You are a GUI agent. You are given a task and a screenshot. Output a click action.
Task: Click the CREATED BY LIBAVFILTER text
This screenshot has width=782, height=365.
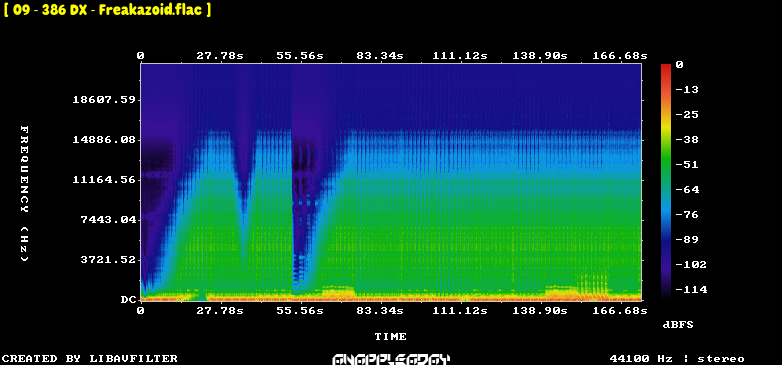pyautogui.click(x=90, y=359)
